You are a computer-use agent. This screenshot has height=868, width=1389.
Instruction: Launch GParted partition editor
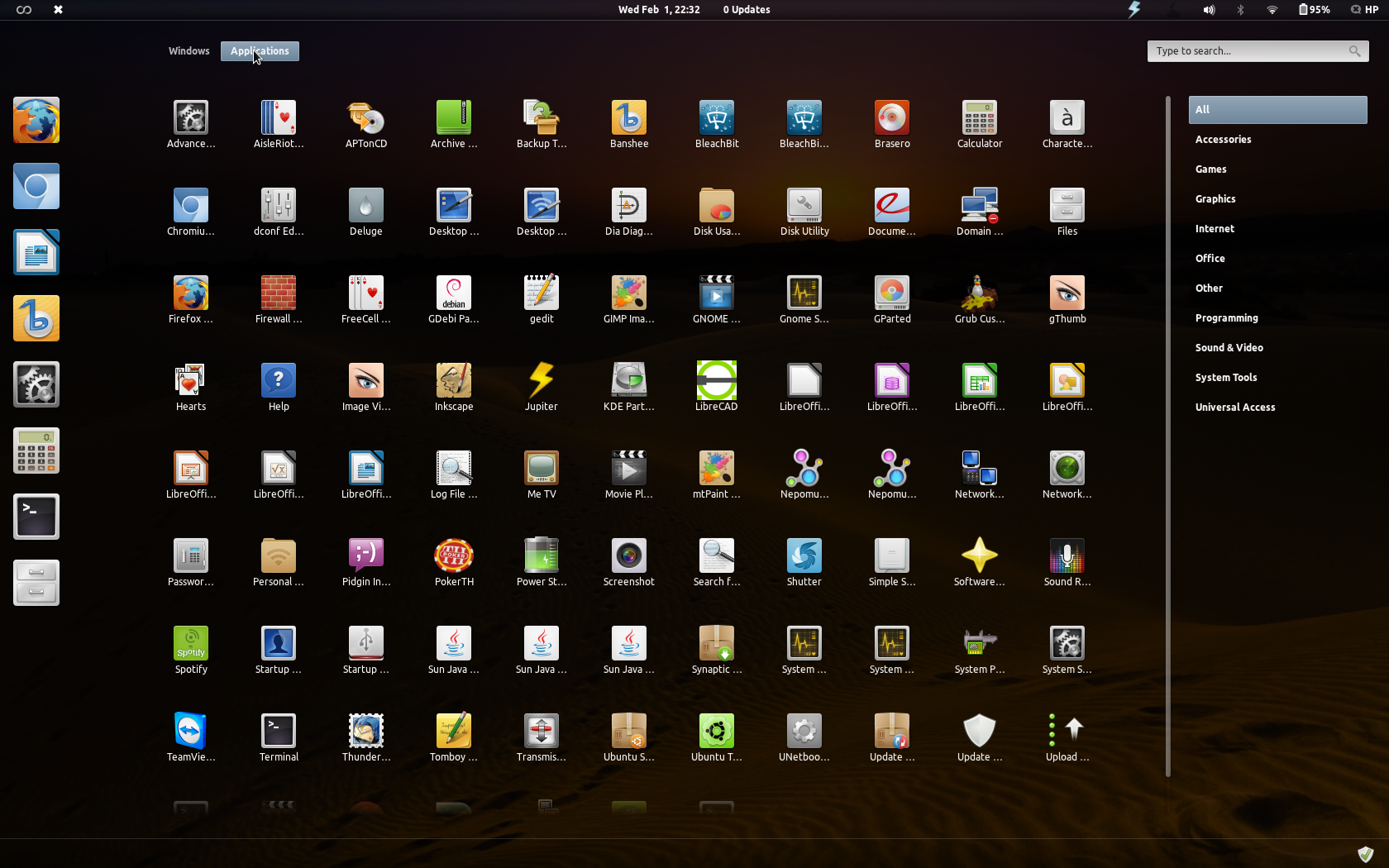(892, 300)
